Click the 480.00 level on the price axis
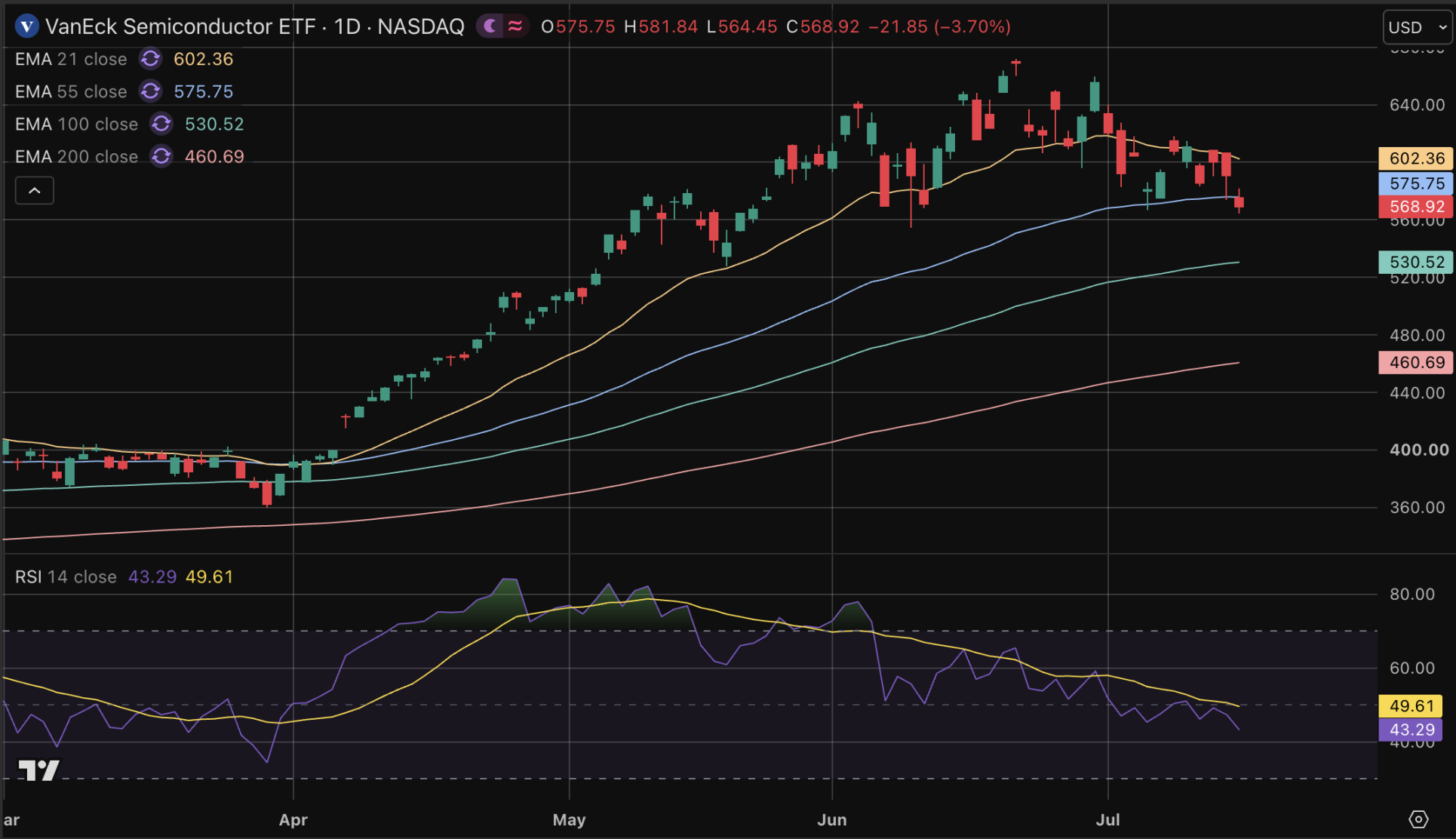 1418,335
